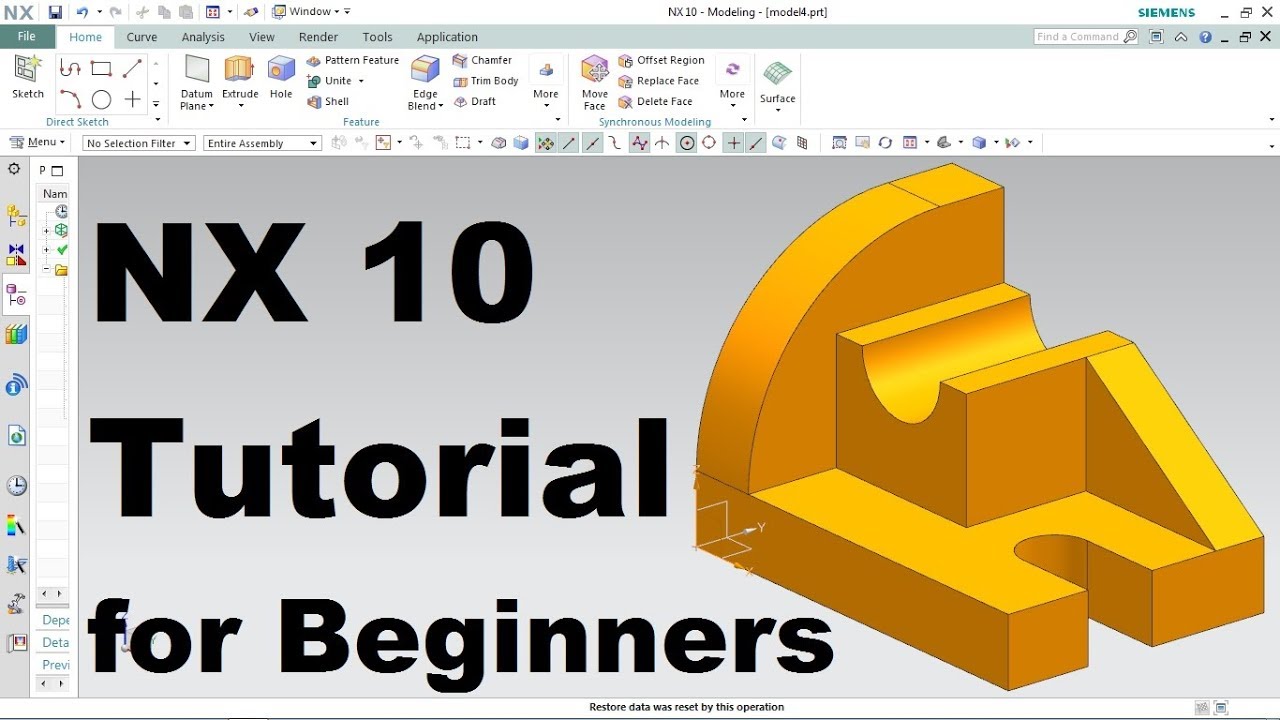
Task: Click the Save icon in quick access toolbar
Action: coord(55,12)
